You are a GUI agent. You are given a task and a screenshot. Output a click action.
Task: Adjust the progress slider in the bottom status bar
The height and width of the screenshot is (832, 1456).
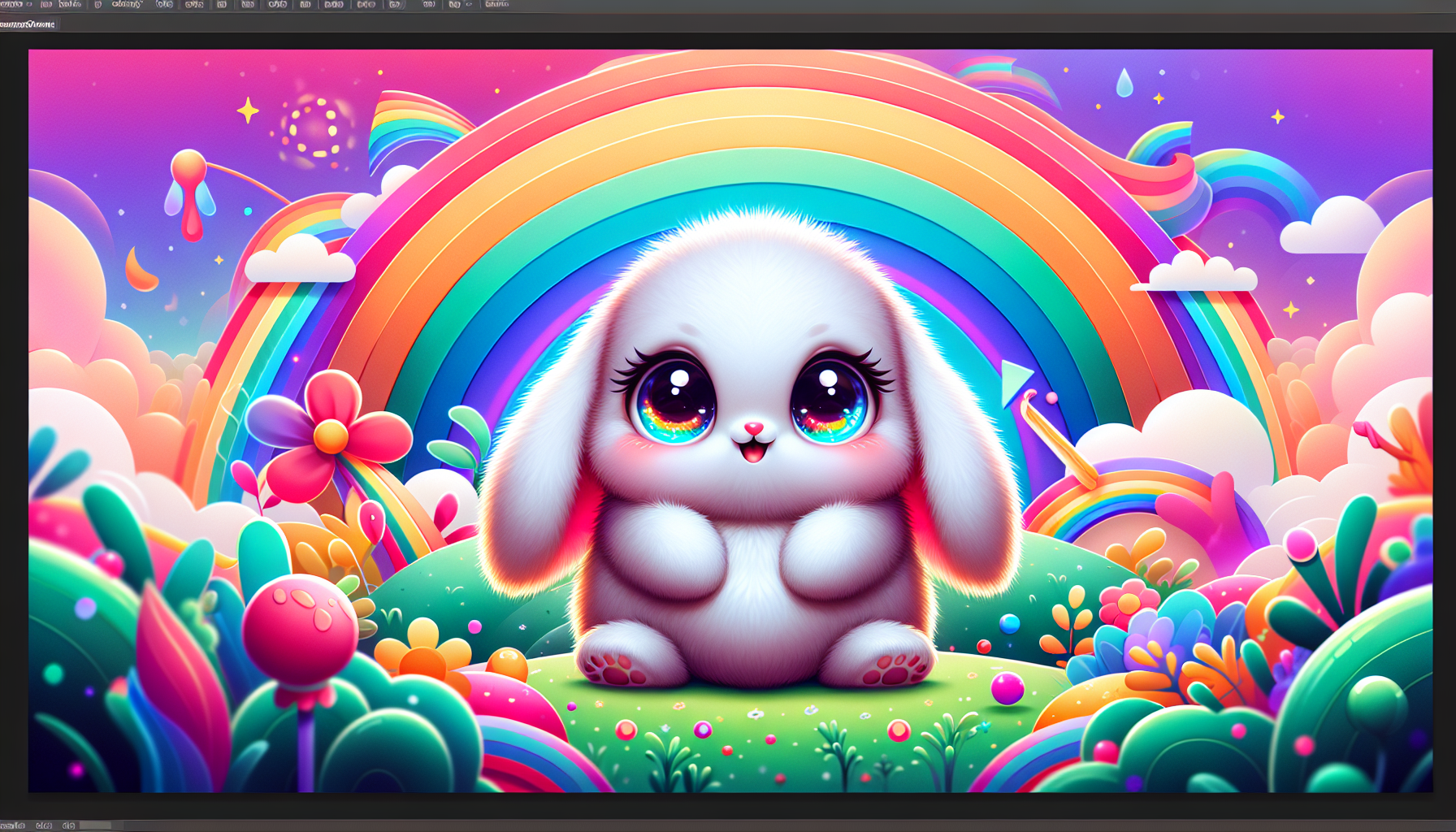pos(97,825)
